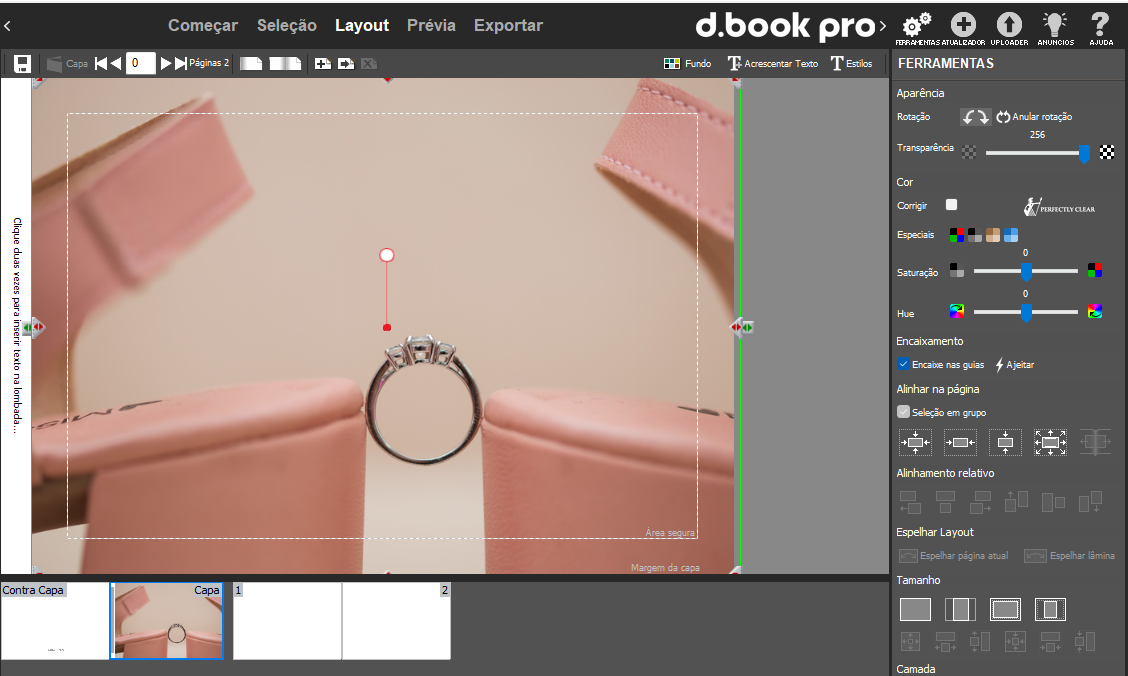This screenshot has width=1128, height=676.
Task: Select the Contra Capa thumbnail
Action: tap(55, 621)
